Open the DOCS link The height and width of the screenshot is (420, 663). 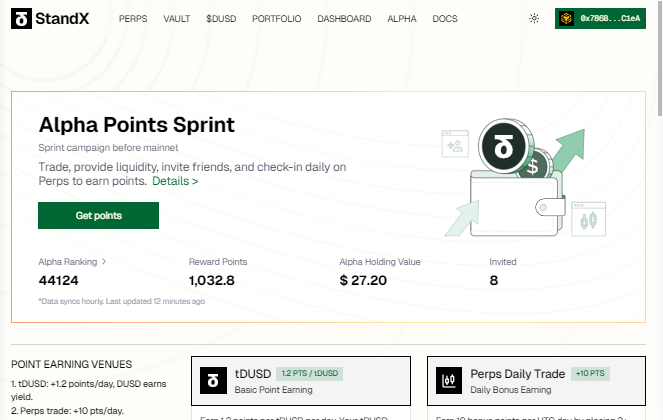pyautogui.click(x=445, y=19)
